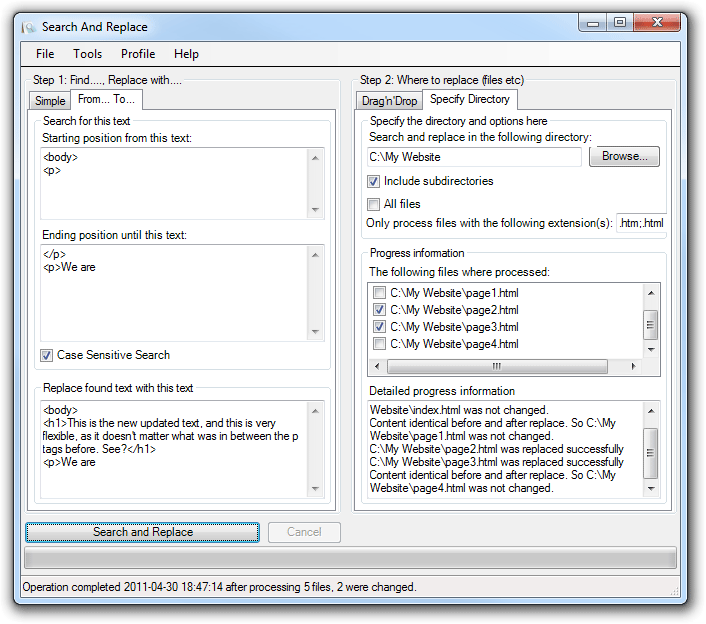Select the Specify Directory tab
Viewport: 706px width, 624px height.
coord(469,99)
